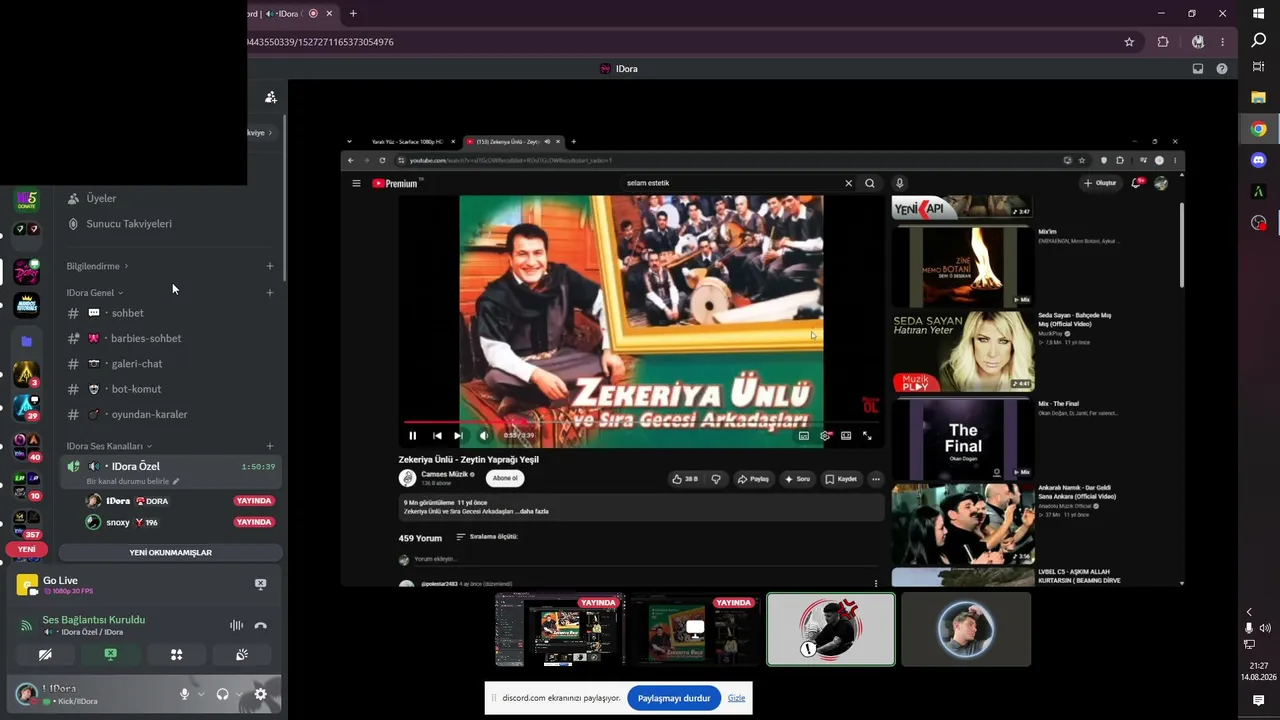Open the soundboard button
This screenshot has width=1280, height=720.
click(242, 655)
